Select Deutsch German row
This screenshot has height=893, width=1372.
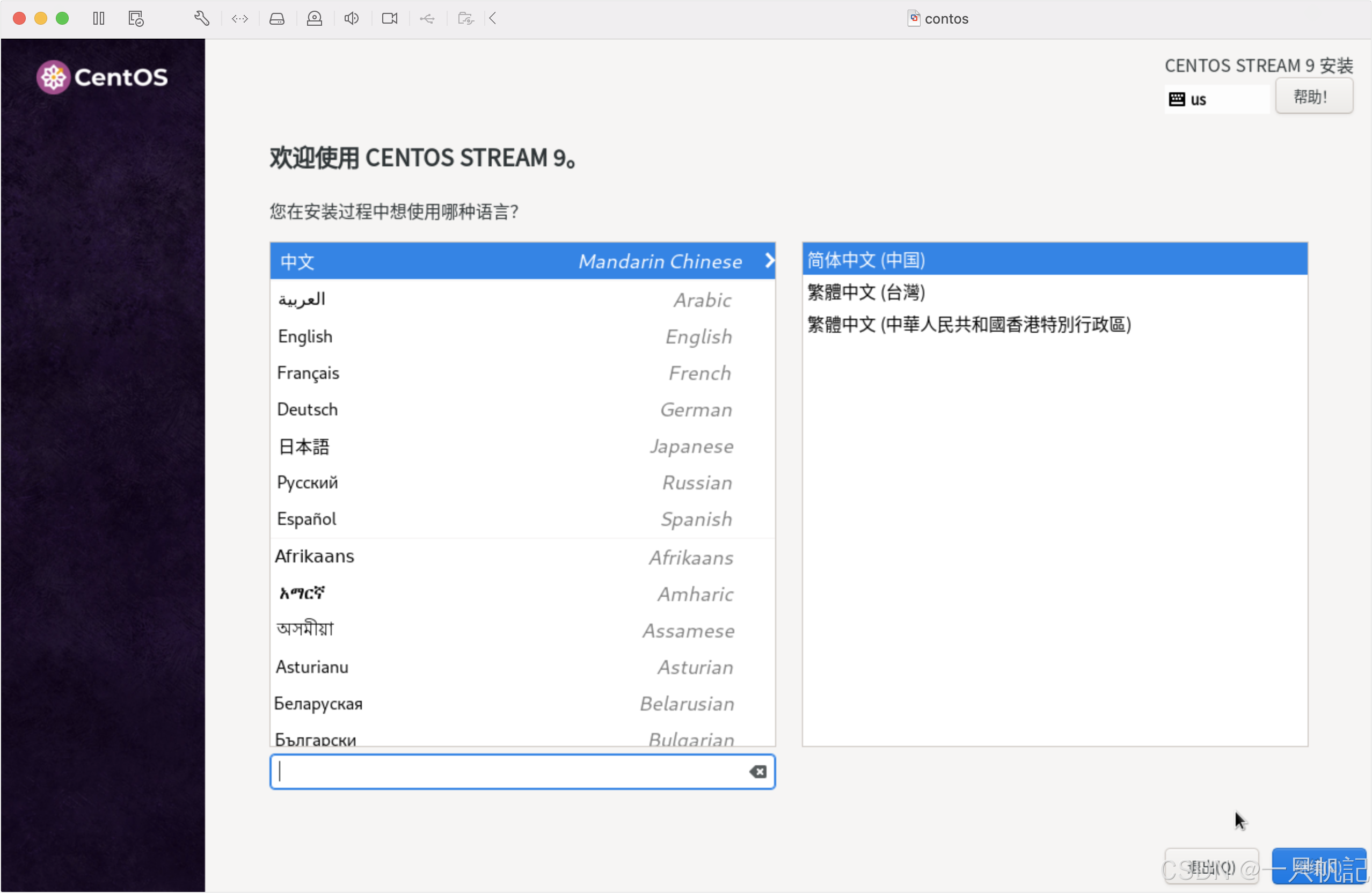click(522, 409)
